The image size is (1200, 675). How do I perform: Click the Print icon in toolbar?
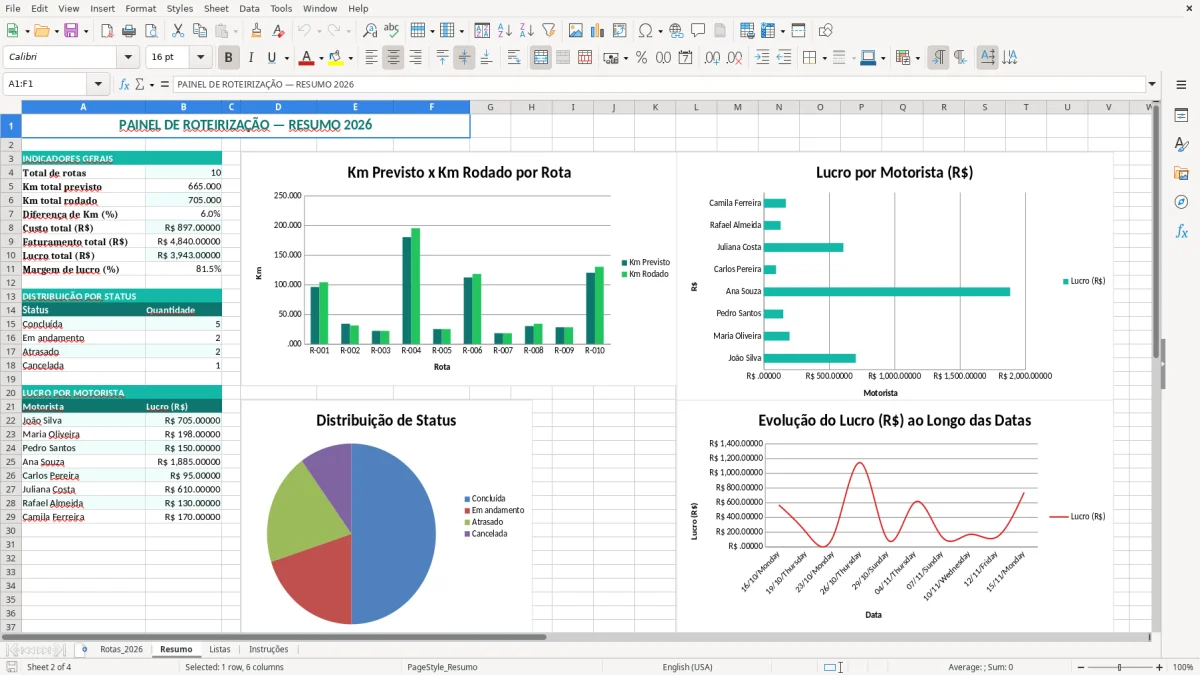129,31
